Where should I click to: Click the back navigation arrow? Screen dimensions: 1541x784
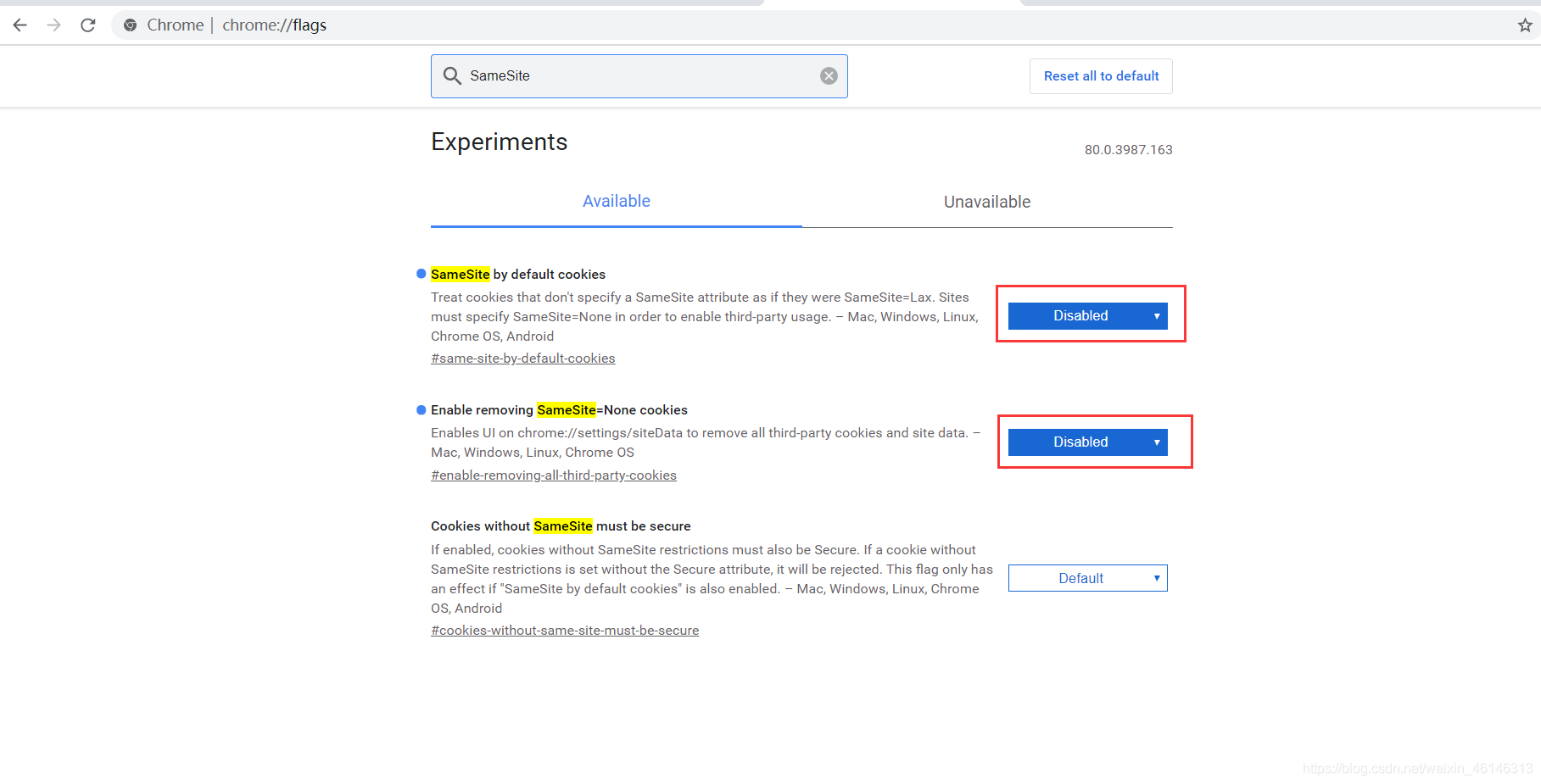tap(20, 25)
